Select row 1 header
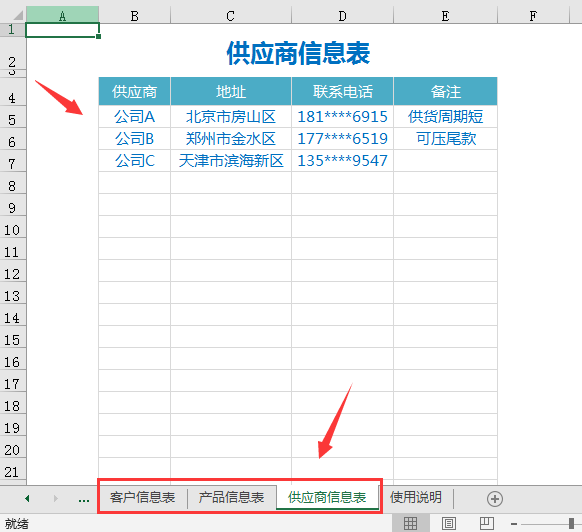 pos(13,29)
